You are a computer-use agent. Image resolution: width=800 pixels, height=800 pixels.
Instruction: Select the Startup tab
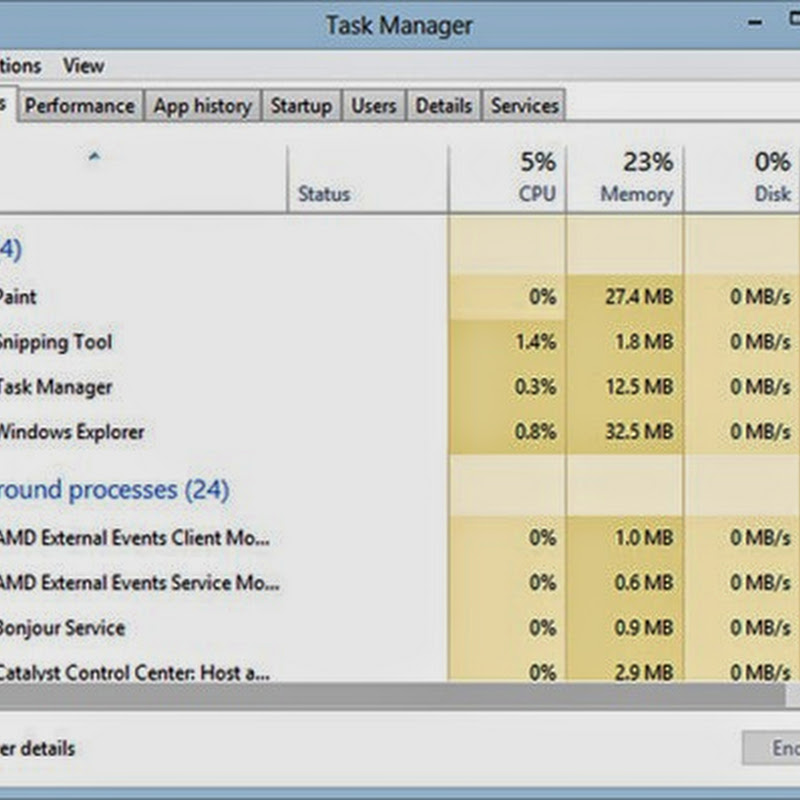[301, 106]
